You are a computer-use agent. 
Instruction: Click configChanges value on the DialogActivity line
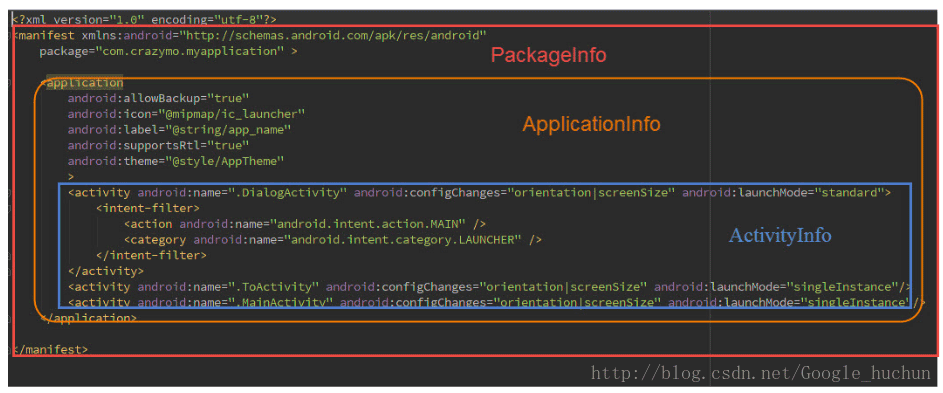point(591,193)
